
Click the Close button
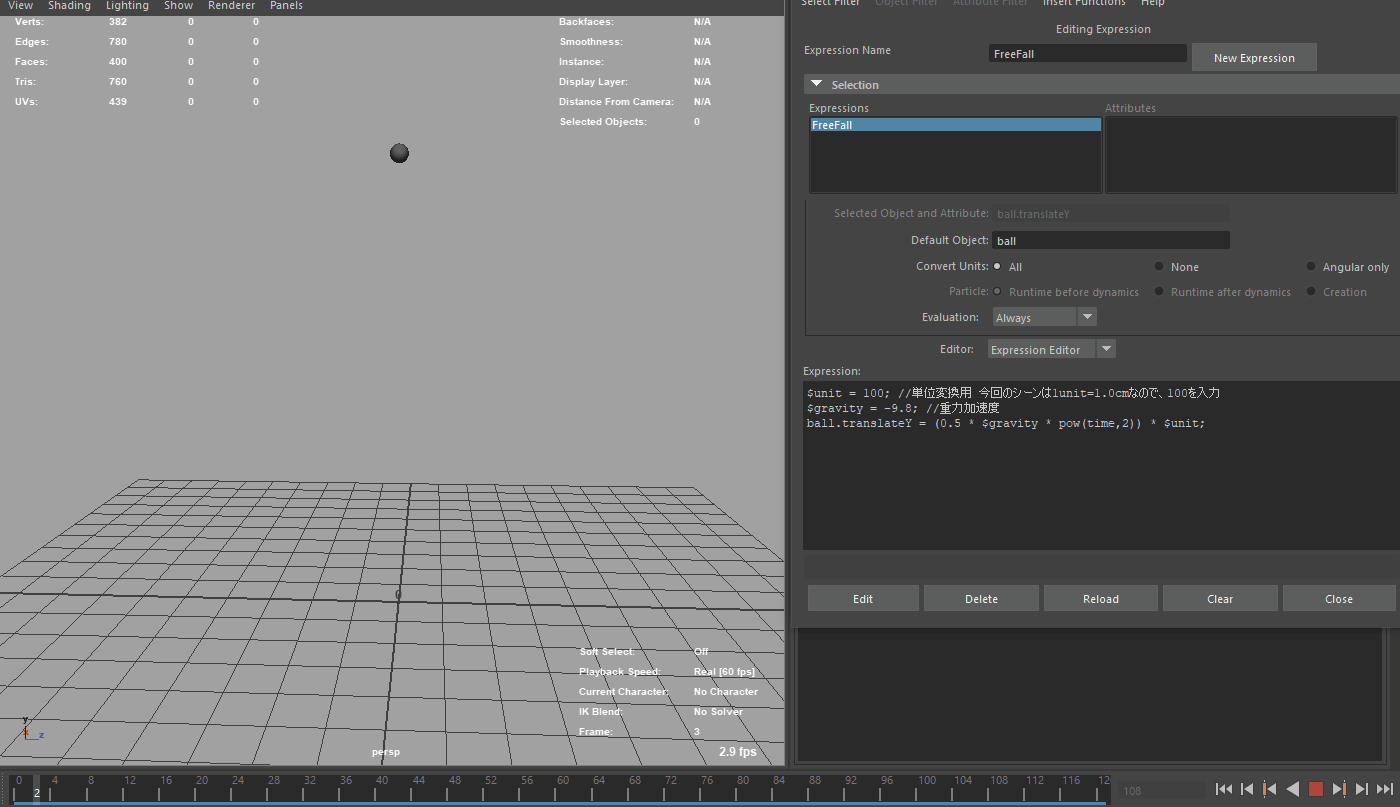1339,598
